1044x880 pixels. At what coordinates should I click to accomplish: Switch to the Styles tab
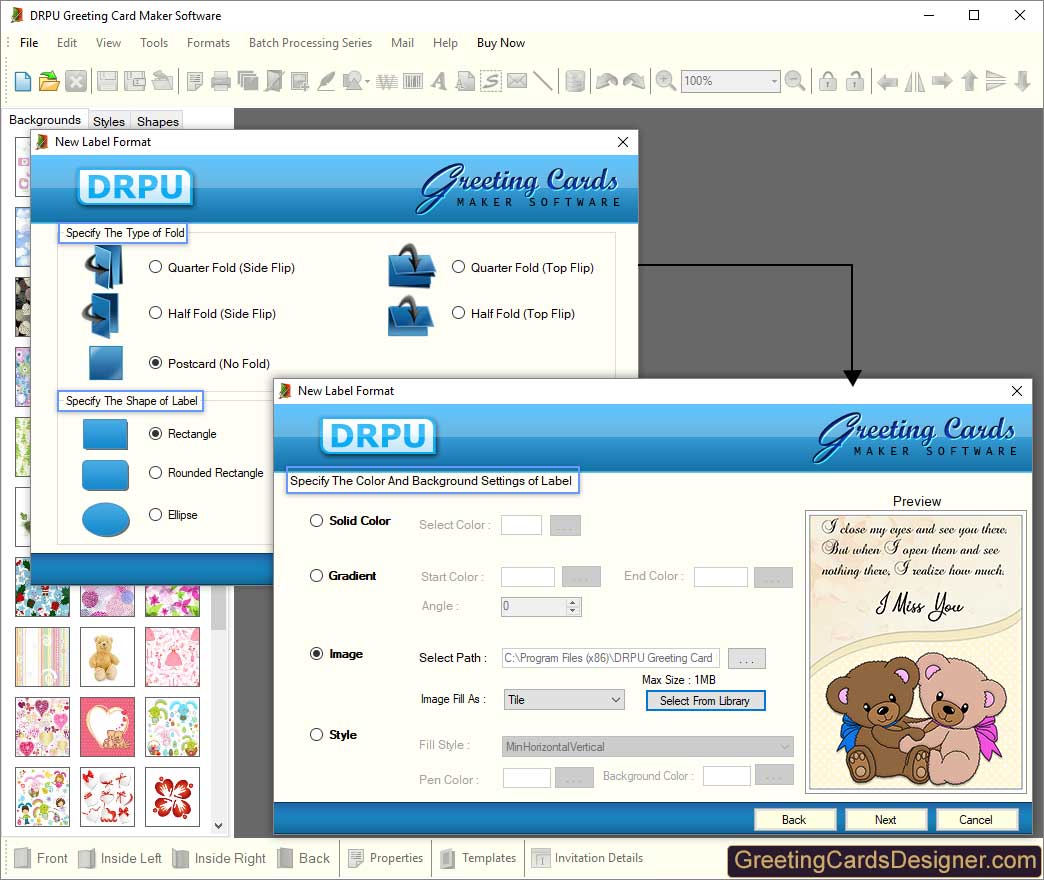pyautogui.click(x=109, y=121)
